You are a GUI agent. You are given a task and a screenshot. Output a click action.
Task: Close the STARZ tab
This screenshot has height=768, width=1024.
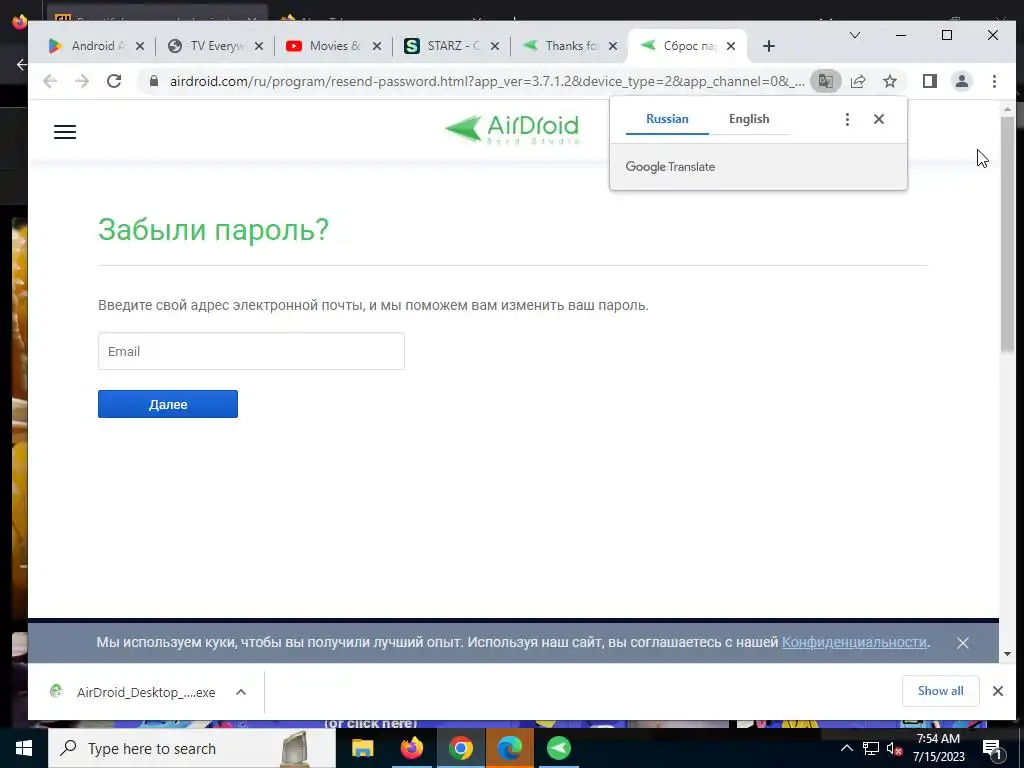495,46
